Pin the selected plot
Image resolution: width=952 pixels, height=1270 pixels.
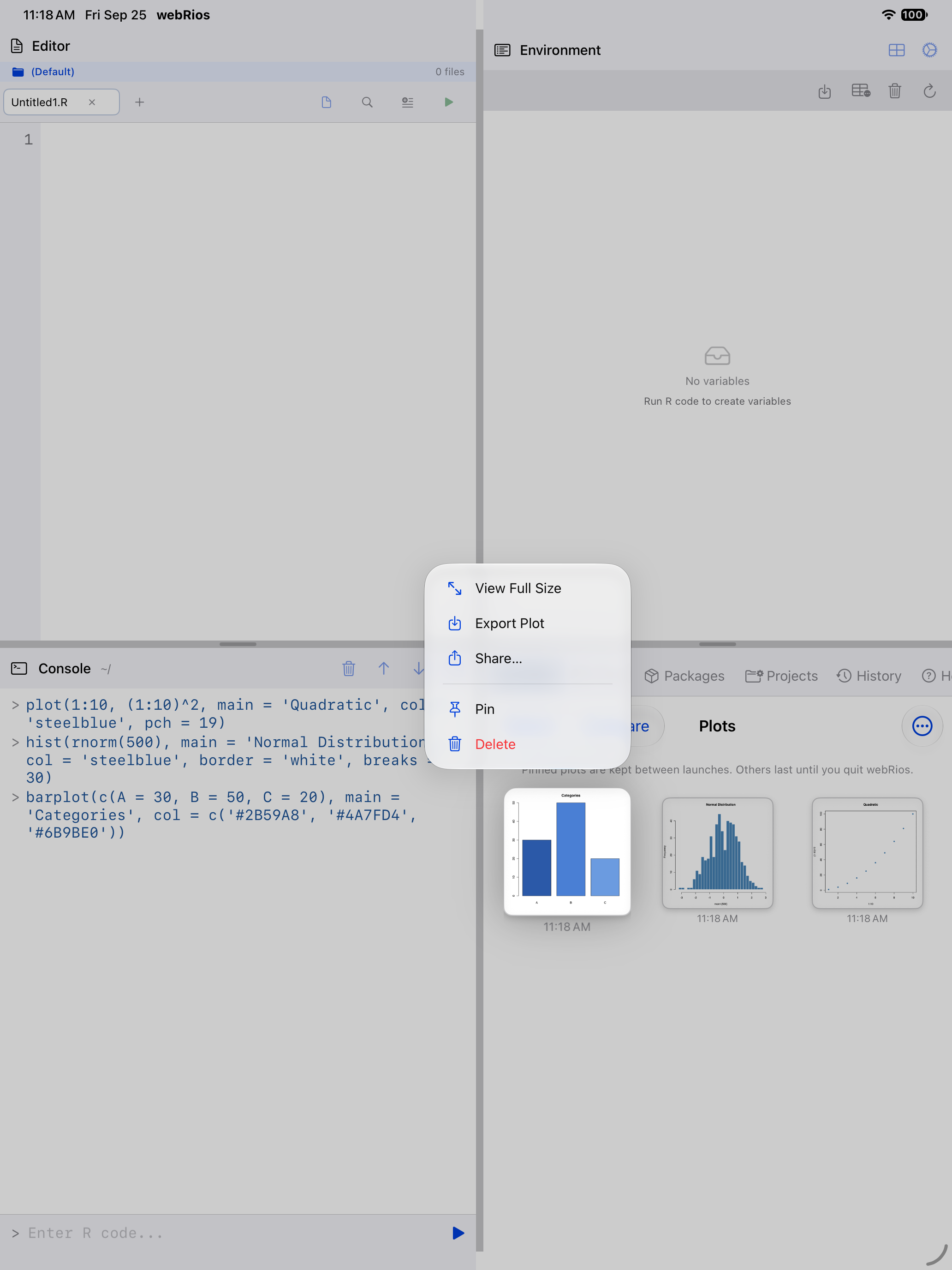[x=527, y=708]
